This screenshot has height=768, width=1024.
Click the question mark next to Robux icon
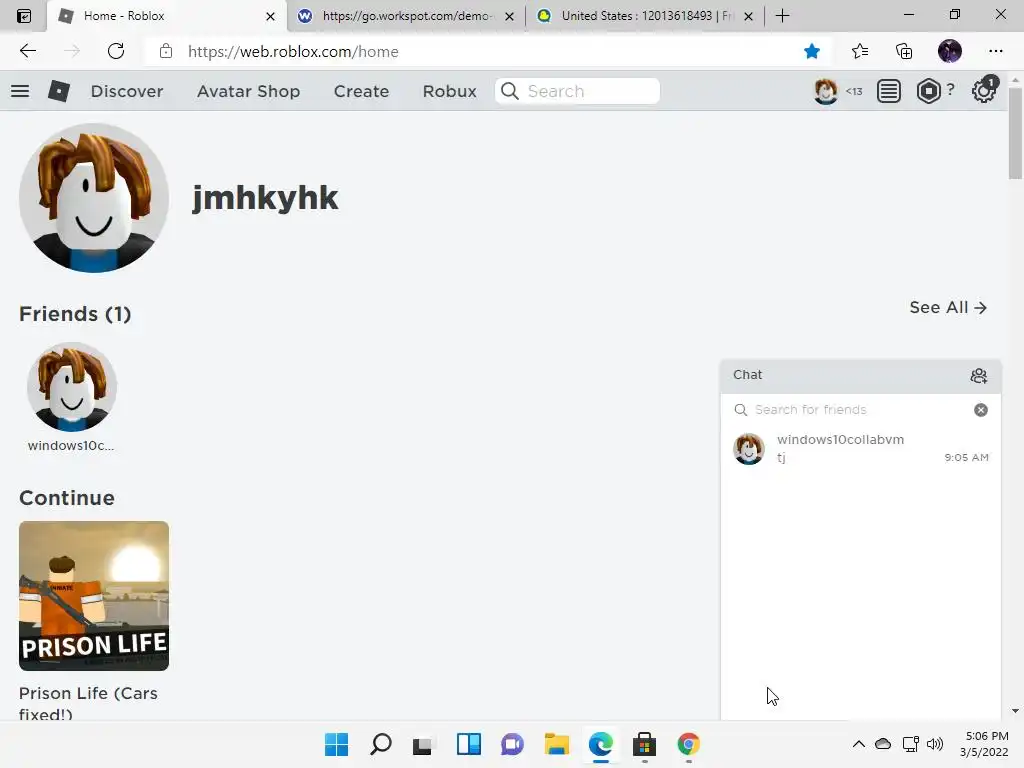click(951, 89)
